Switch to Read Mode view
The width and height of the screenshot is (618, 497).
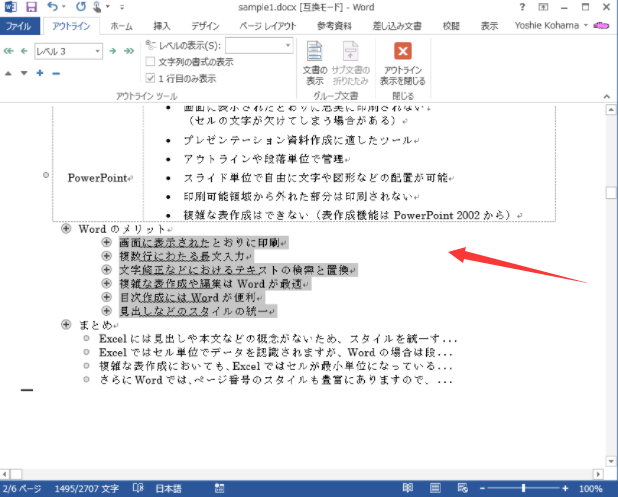click(x=408, y=488)
